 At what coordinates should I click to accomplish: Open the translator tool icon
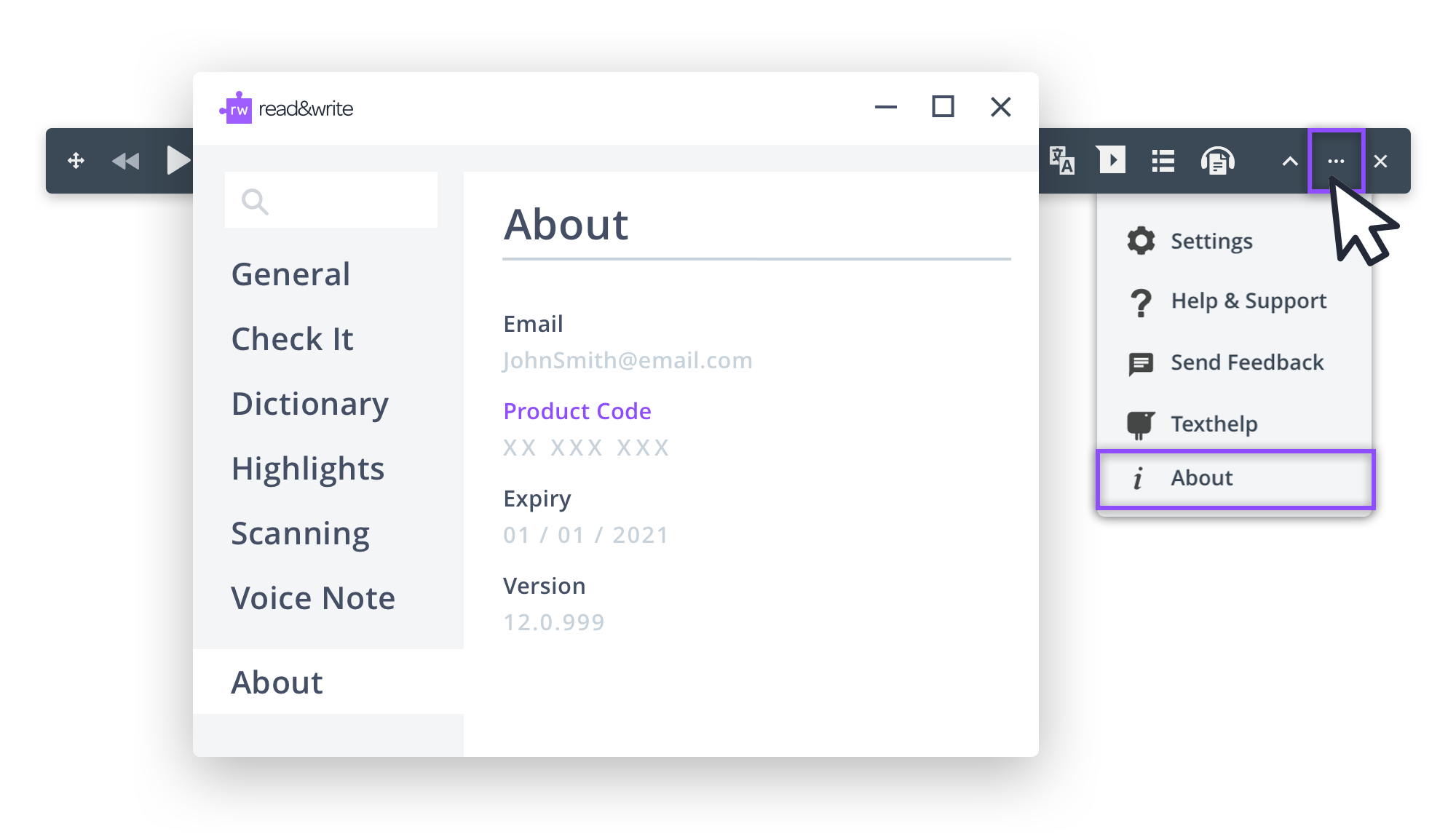pyautogui.click(x=1061, y=161)
